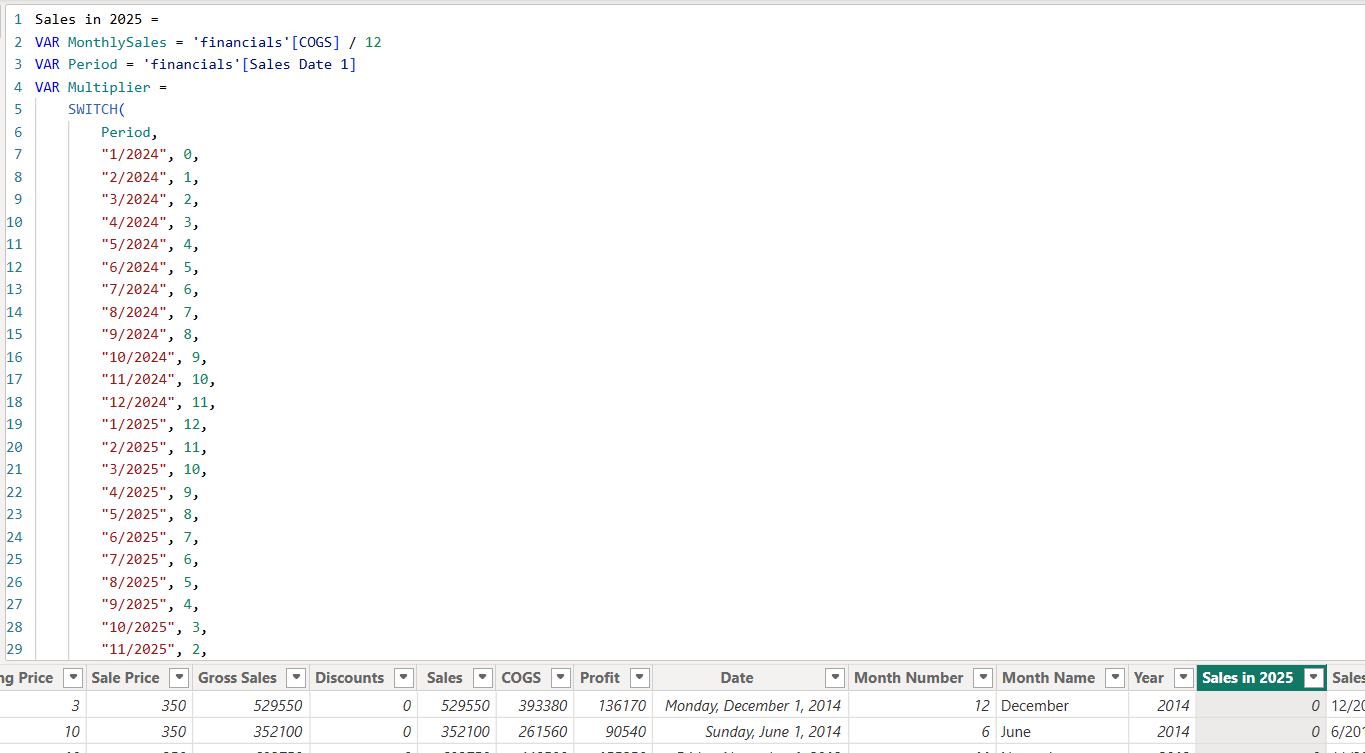1365x753 pixels.
Task: Click the Month Name cell June
Action: pyautogui.click(x=1063, y=732)
